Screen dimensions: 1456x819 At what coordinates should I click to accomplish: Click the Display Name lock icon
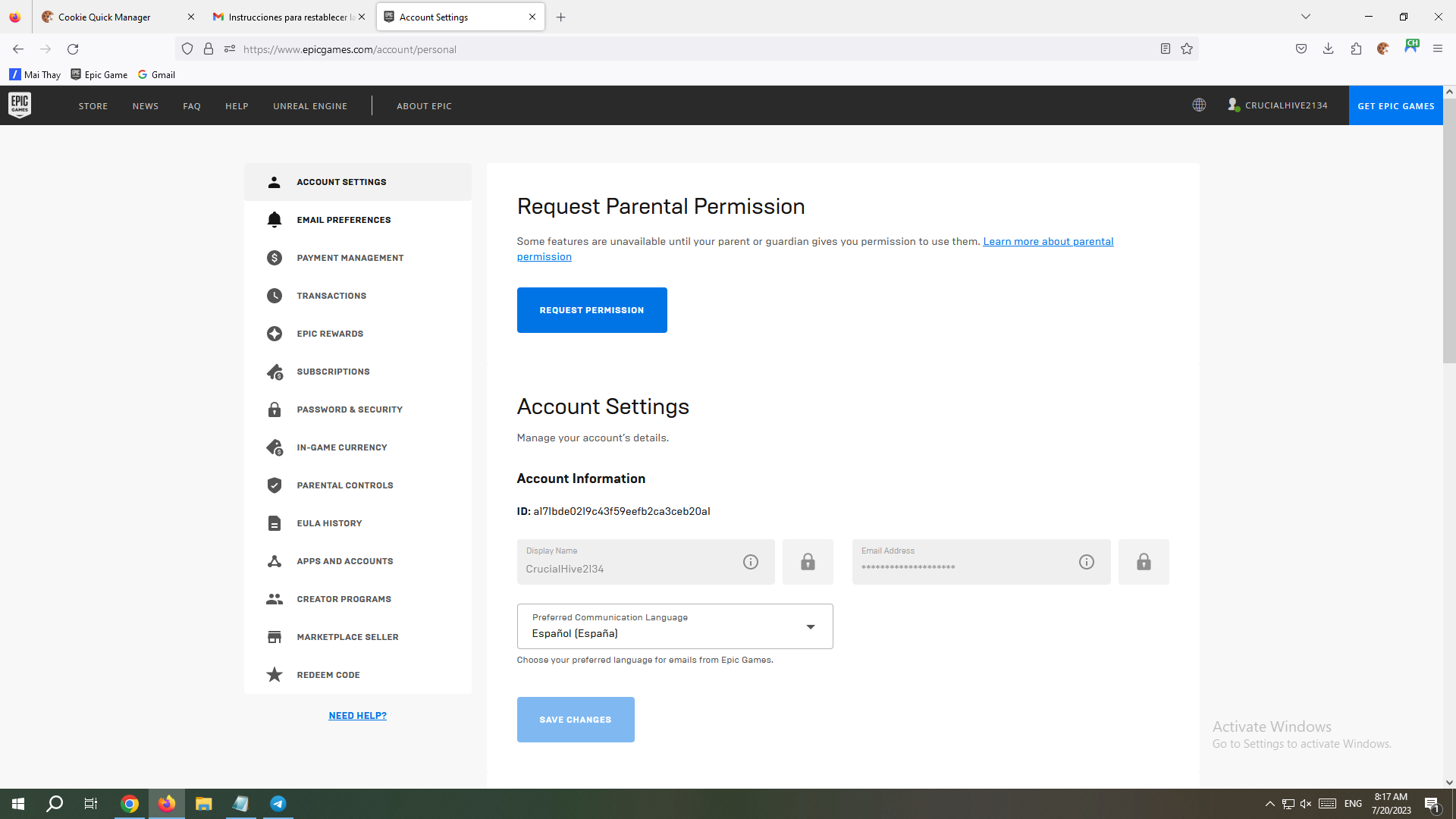pyautogui.click(x=808, y=562)
